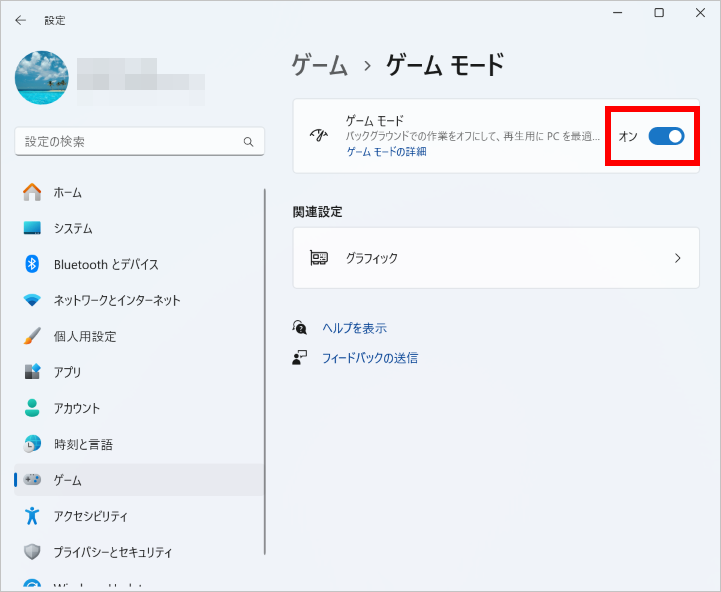Click the feedback person icon
Viewport: 721px width, 592px height.
299,357
